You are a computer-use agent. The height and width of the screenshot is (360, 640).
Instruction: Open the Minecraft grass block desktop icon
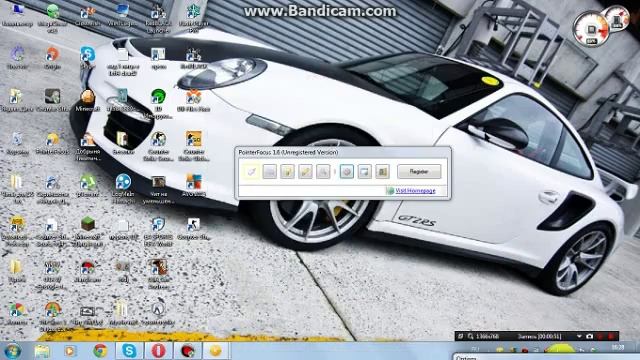coord(87,232)
